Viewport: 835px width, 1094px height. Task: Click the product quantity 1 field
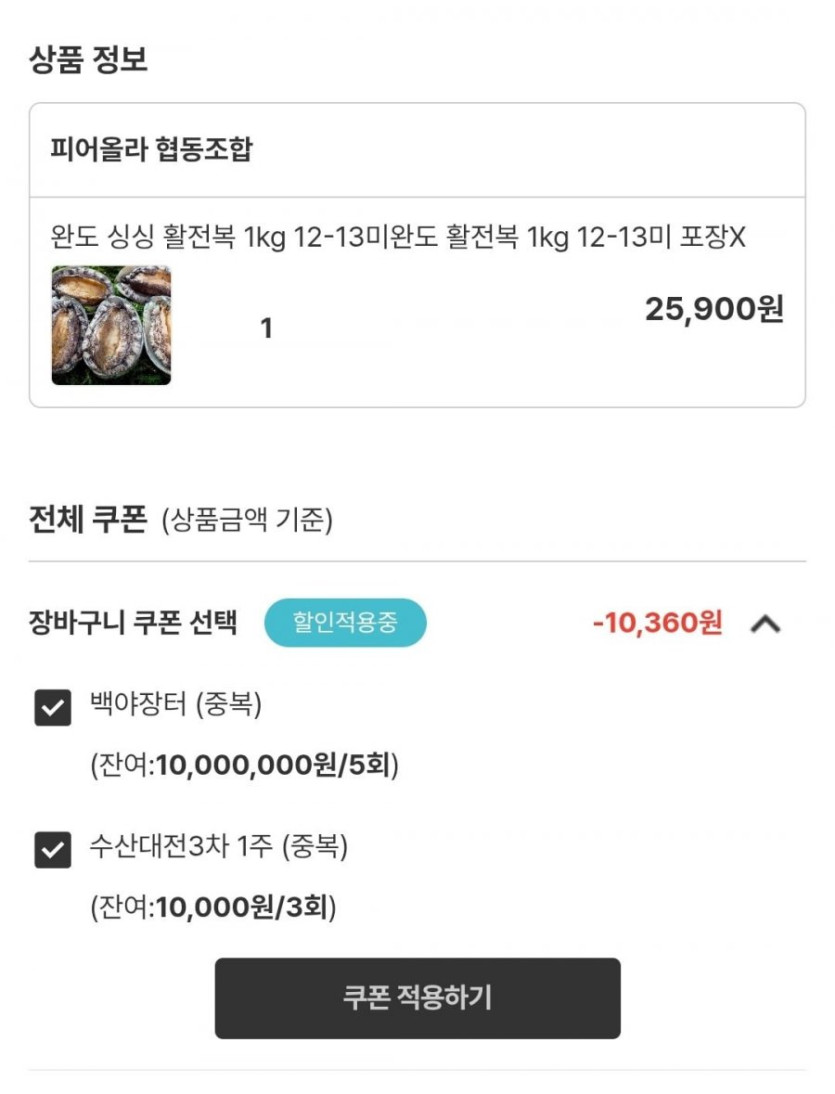(x=266, y=328)
